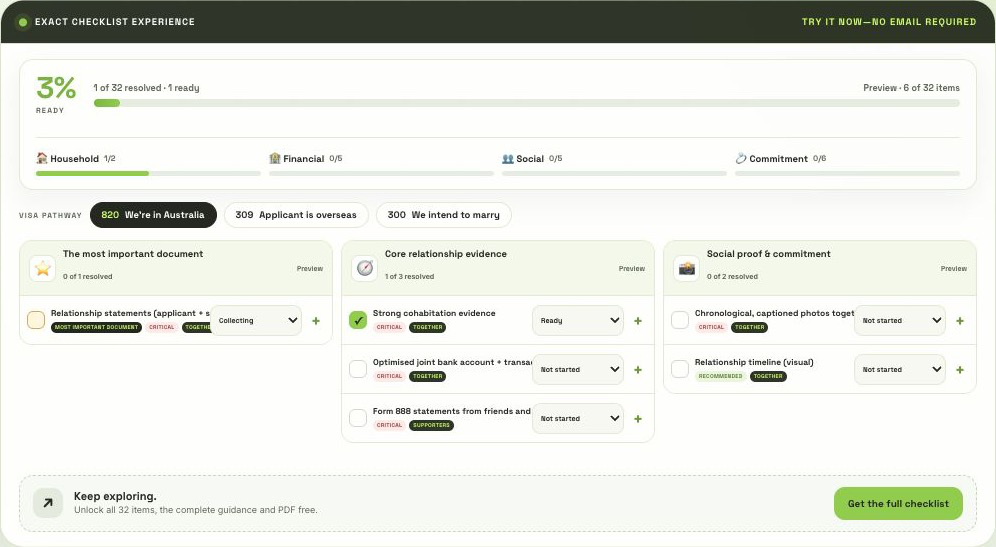Click Critical tag under Strong cohabitation evidence
This screenshot has width=996, height=547.
click(389, 327)
